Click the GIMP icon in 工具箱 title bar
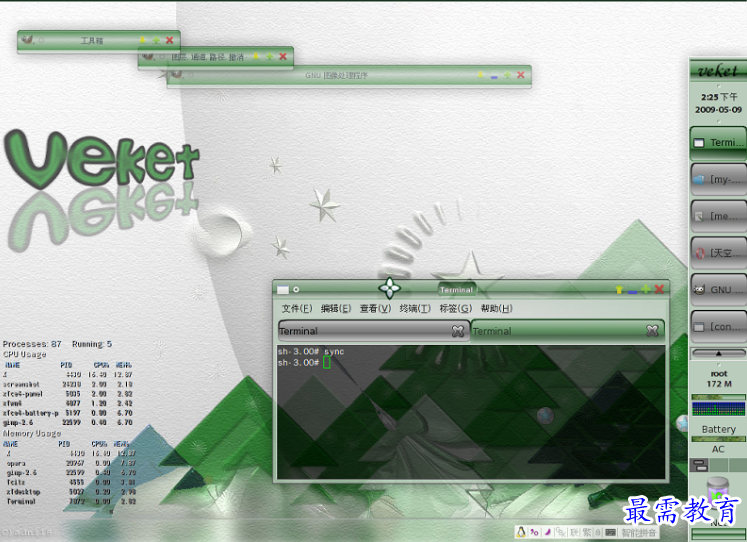Screen dimensions: 747x542 (28, 40)
